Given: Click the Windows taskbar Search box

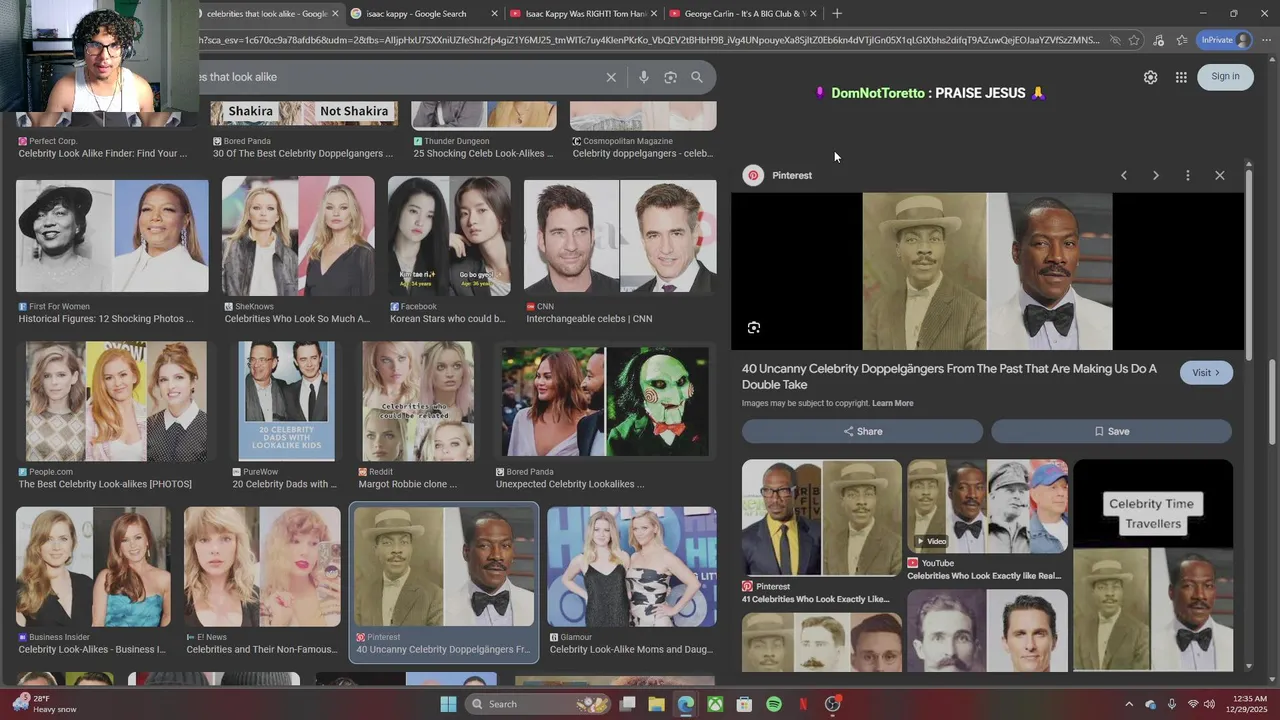Looking at the screenshot, I should pyautogui.click(x=536, y=704).
